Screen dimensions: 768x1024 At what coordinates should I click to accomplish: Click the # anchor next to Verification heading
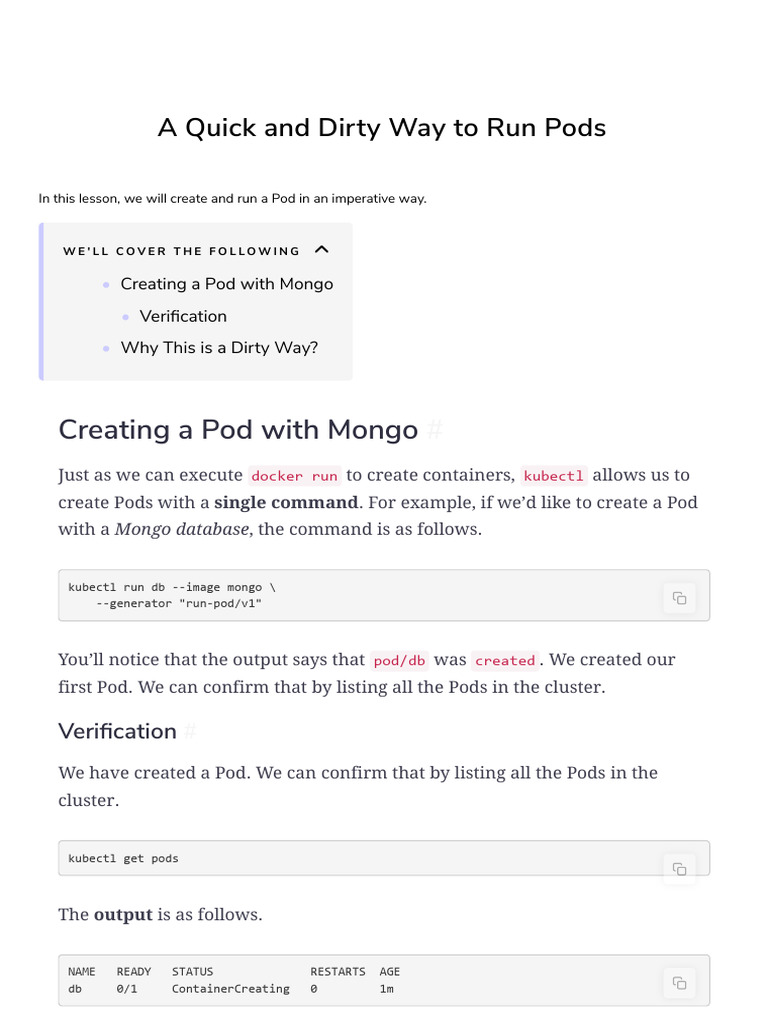[190, 732]
